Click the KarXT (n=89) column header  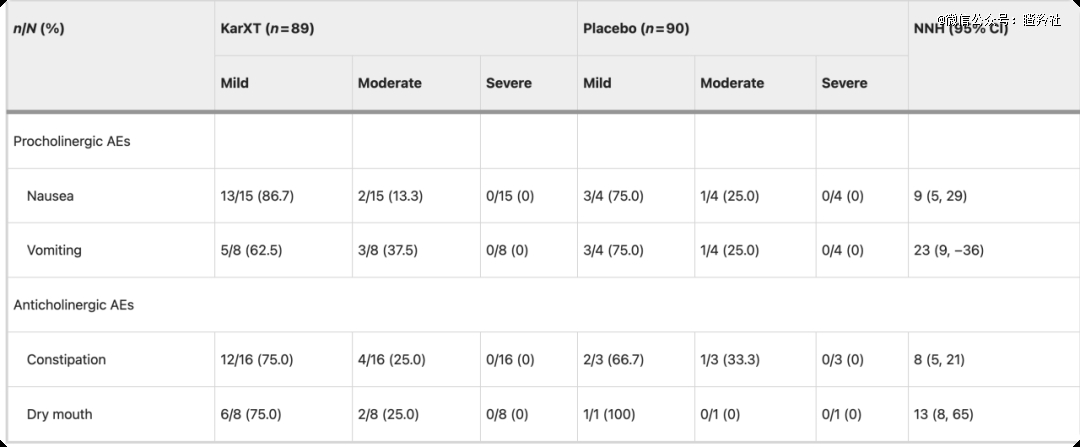coord(267,29)
